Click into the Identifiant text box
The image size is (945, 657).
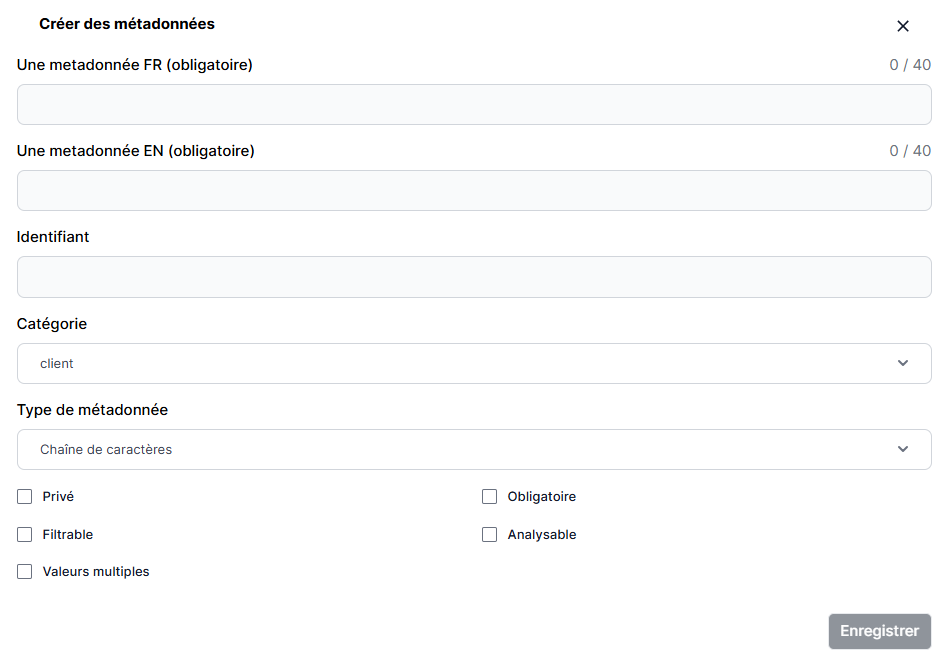click(x=474, y=277)
